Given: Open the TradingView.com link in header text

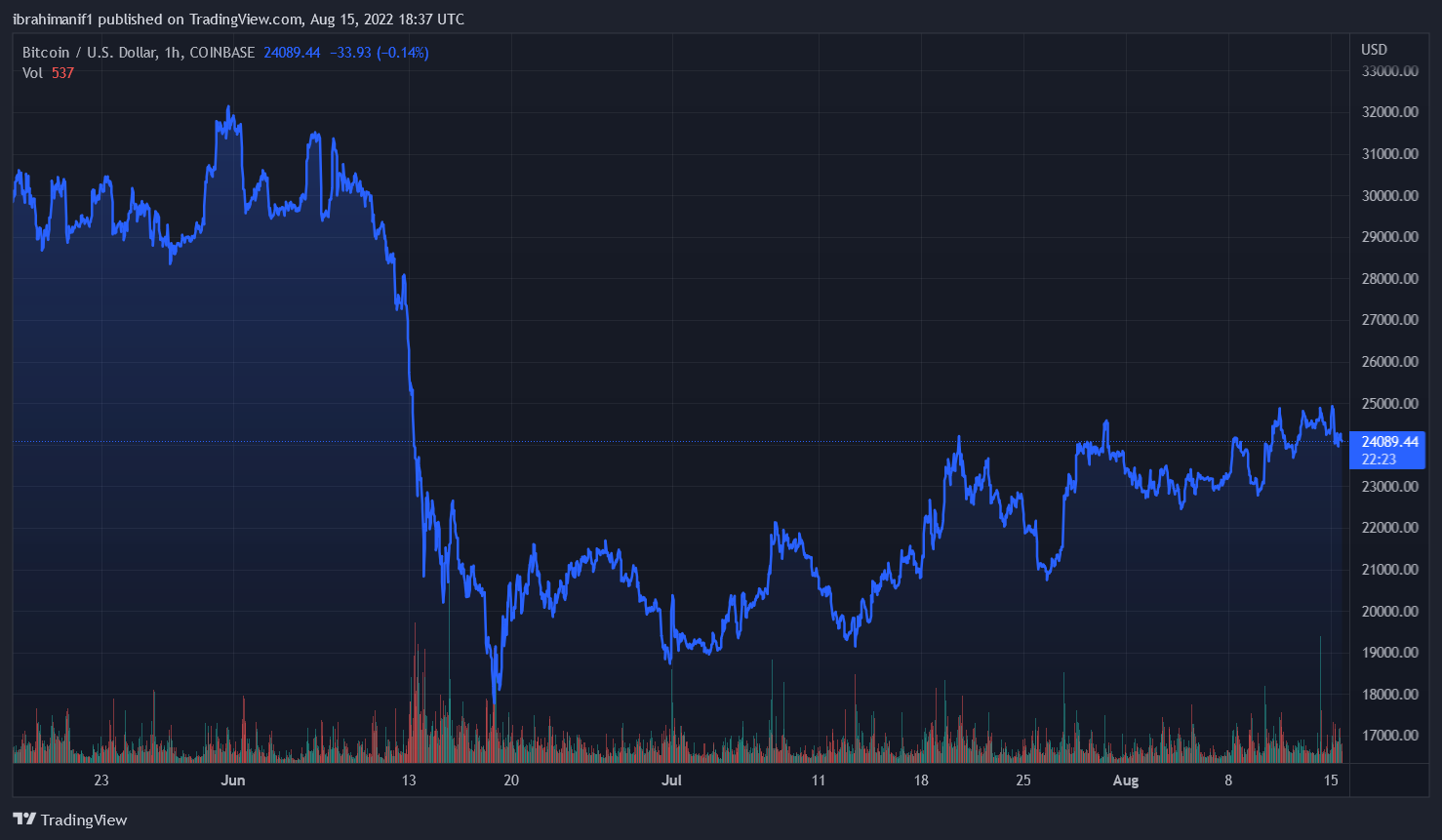Looking at the screenshot, I should pyautogui.click(x=245, y=20).
